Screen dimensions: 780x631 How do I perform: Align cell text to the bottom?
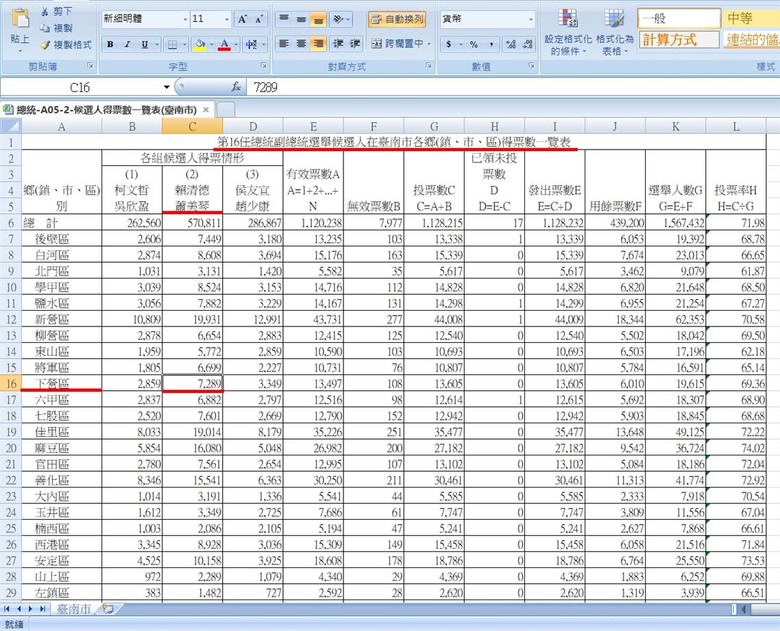pyautogui.click(x=318, y=19)
